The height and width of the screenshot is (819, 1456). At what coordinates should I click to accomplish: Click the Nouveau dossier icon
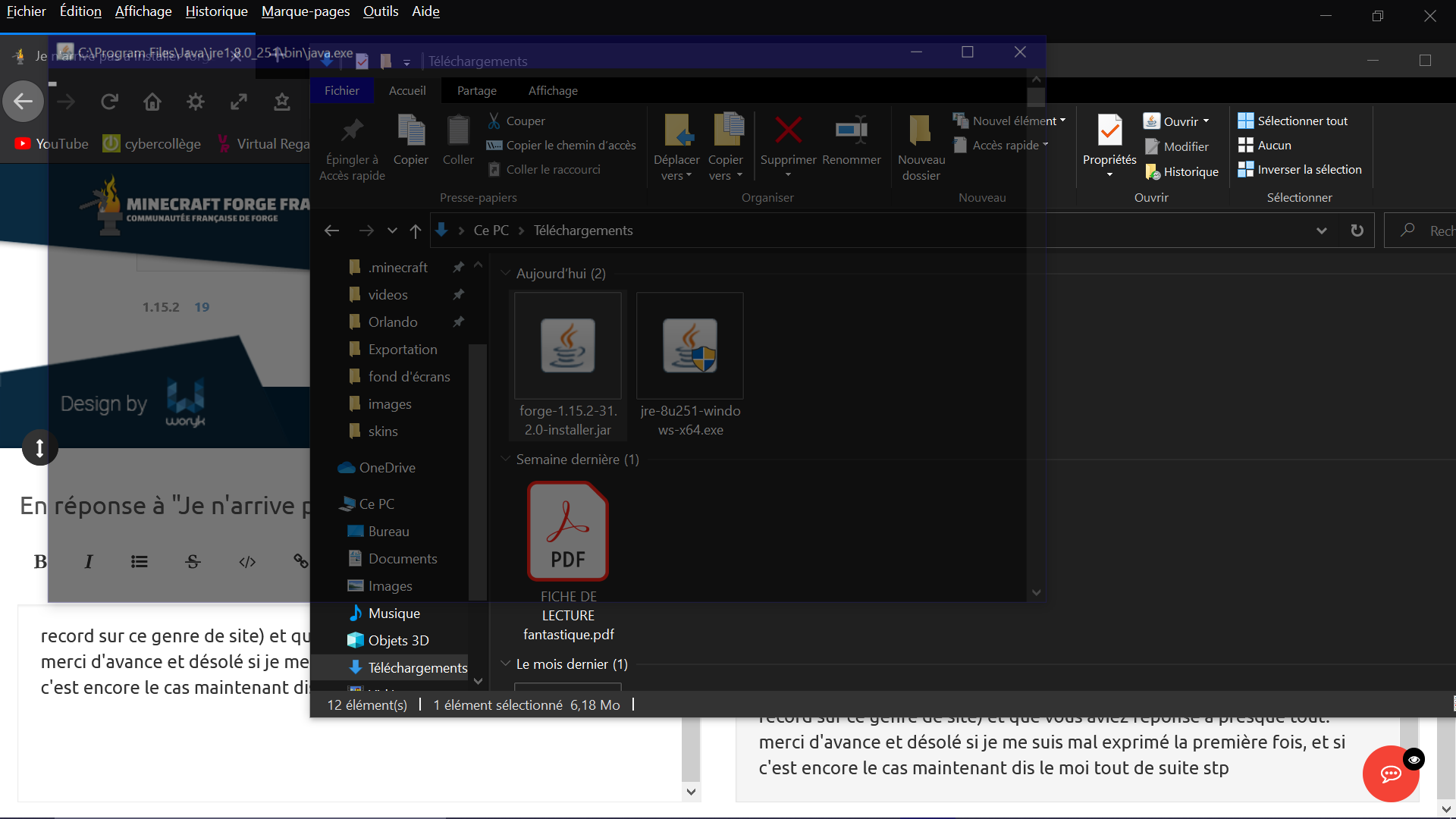pos(921,130)
